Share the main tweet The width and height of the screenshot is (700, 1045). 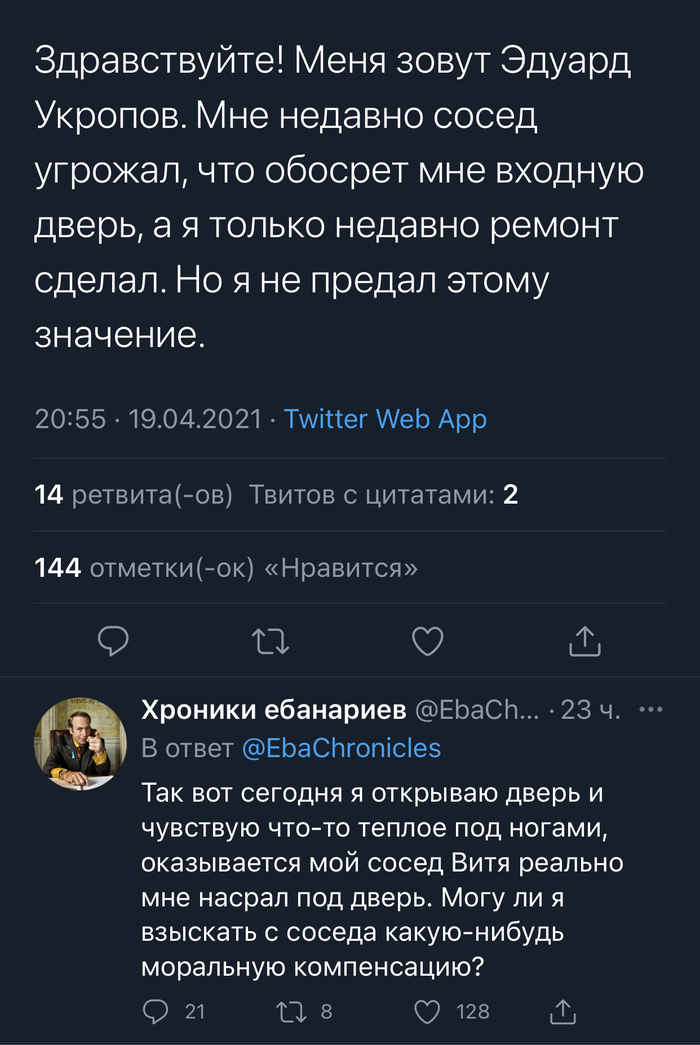tap(584, 641)
